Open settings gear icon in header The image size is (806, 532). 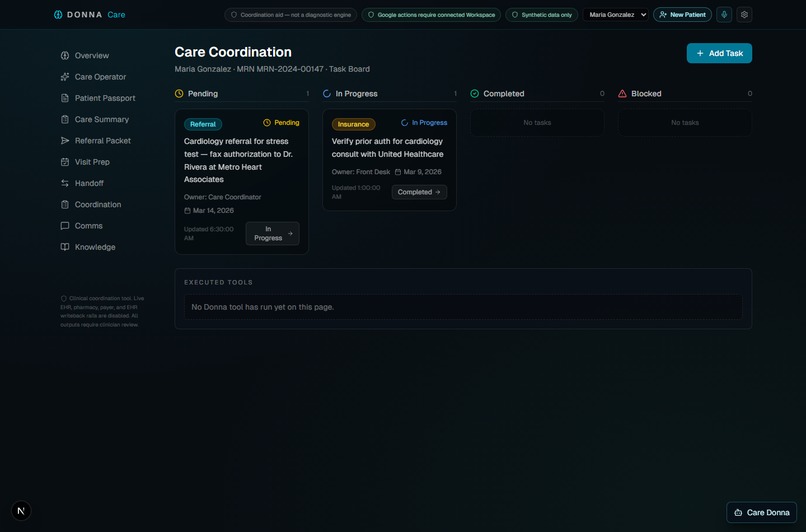pyautogui.click(x=744, y=14)
